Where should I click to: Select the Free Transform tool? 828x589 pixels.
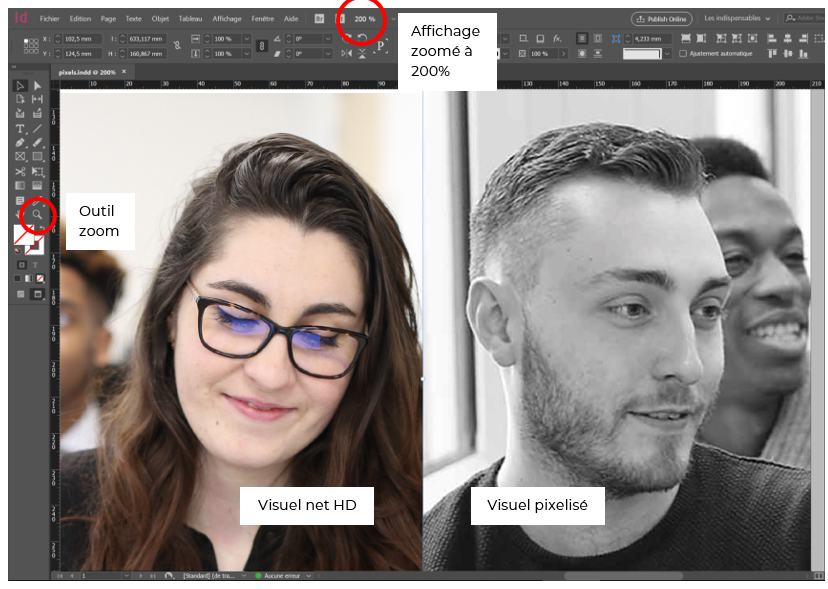click(x=37, y=172)
